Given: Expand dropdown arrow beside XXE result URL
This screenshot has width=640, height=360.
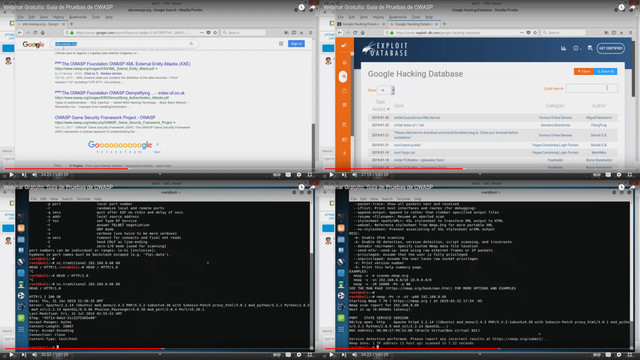Looking at the screenshot, I should (x=156, y=69).
